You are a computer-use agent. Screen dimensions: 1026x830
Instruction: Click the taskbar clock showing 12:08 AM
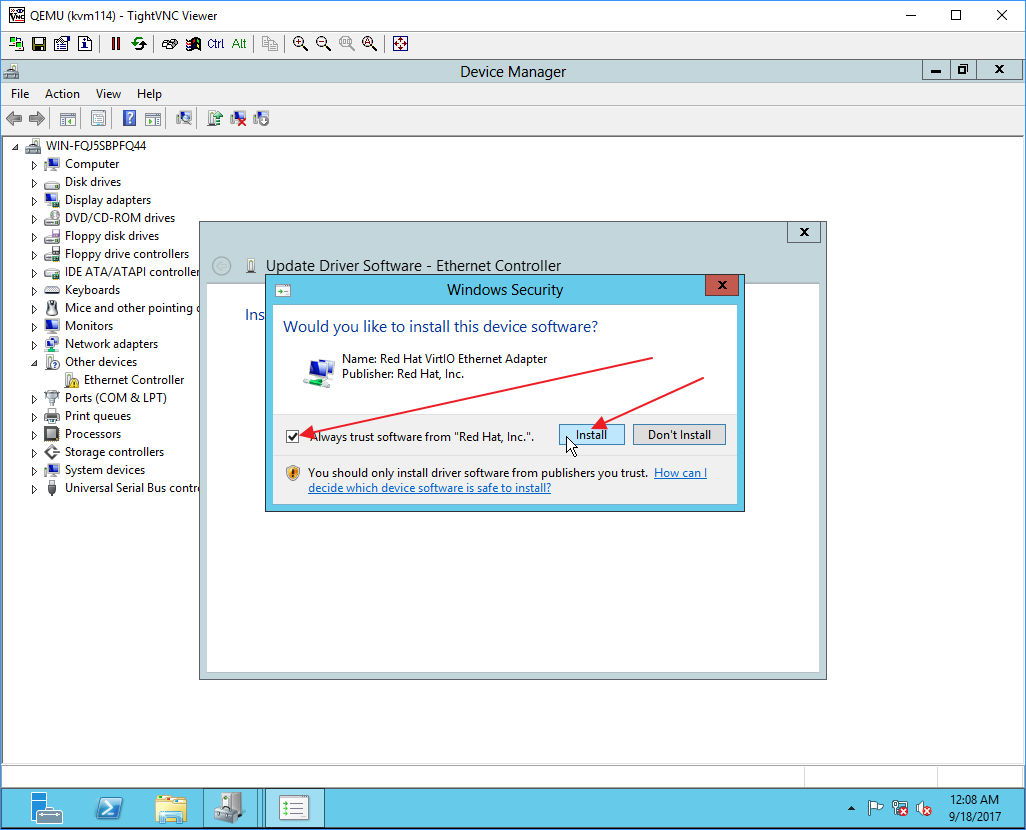point(974,808)
